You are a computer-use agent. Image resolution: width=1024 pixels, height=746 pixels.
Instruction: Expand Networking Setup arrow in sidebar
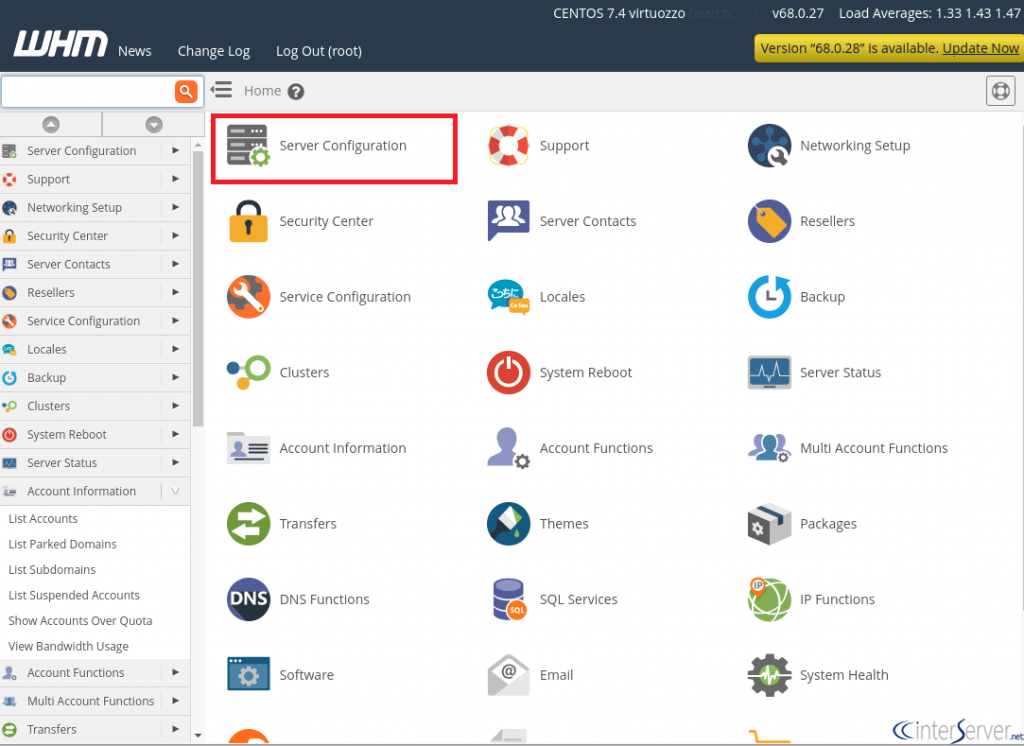pyautogui.click(x=175, y=207)
